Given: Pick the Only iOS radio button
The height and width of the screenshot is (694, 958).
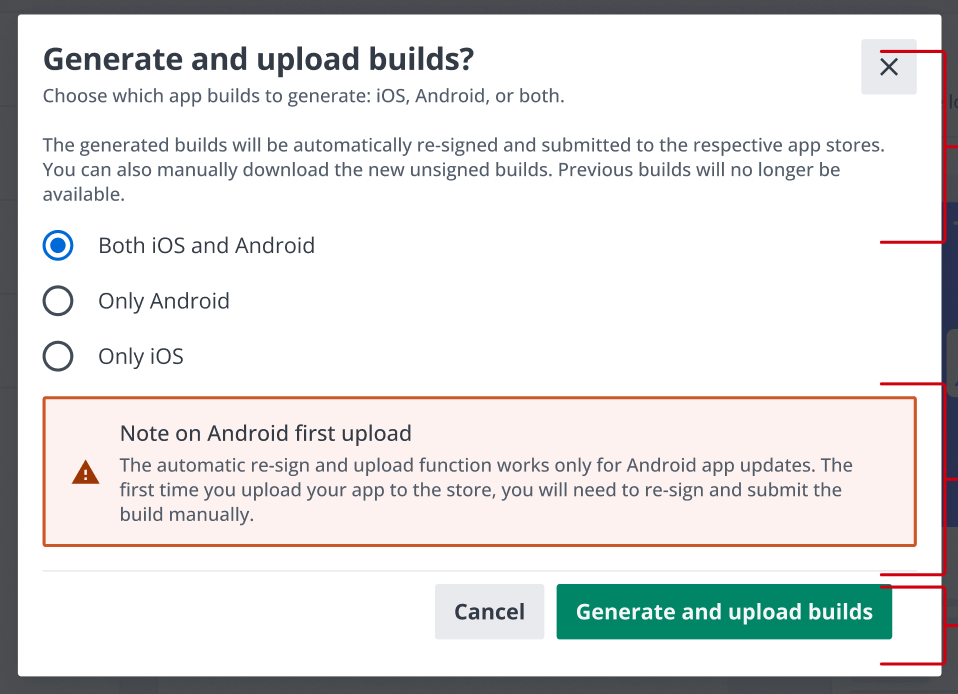Looking at the screenshot, I should point(58,356).
